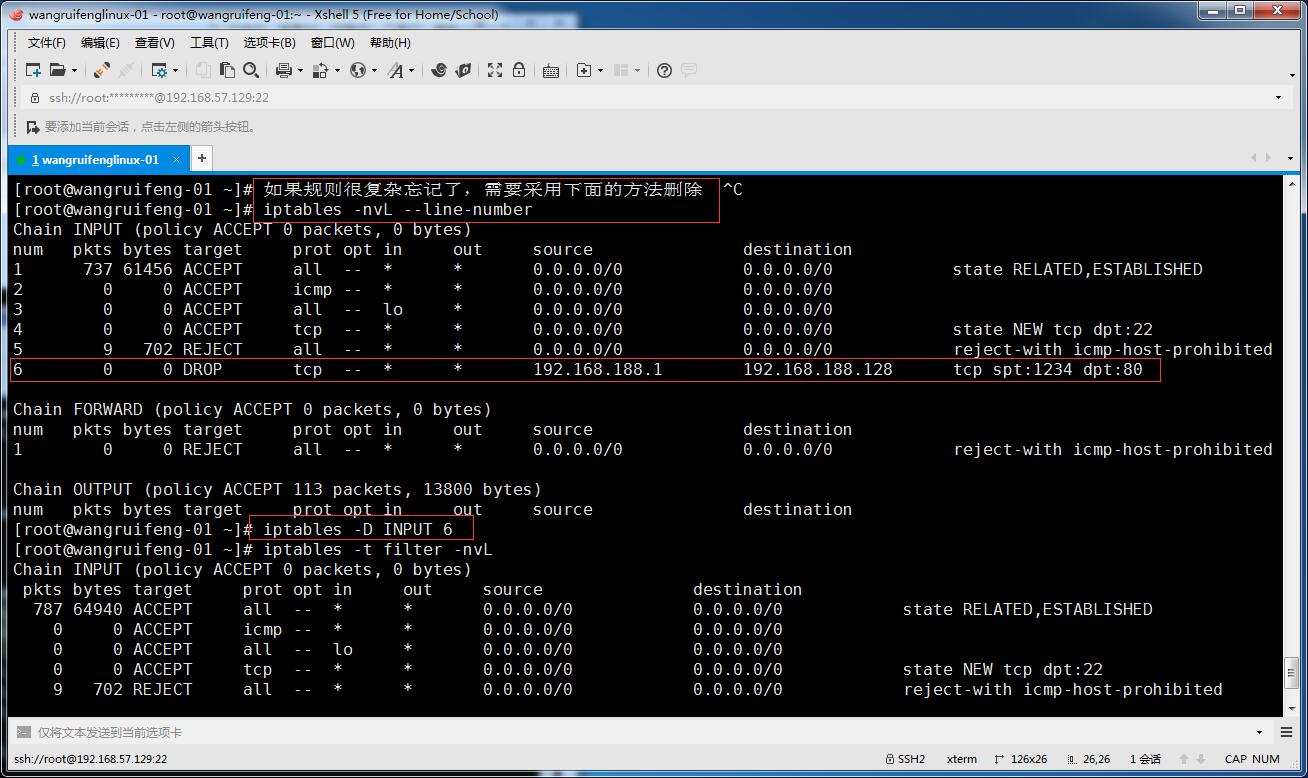Open the compose bar hamburger menu
This screenshot has width=1308, height=778.
1287,732
